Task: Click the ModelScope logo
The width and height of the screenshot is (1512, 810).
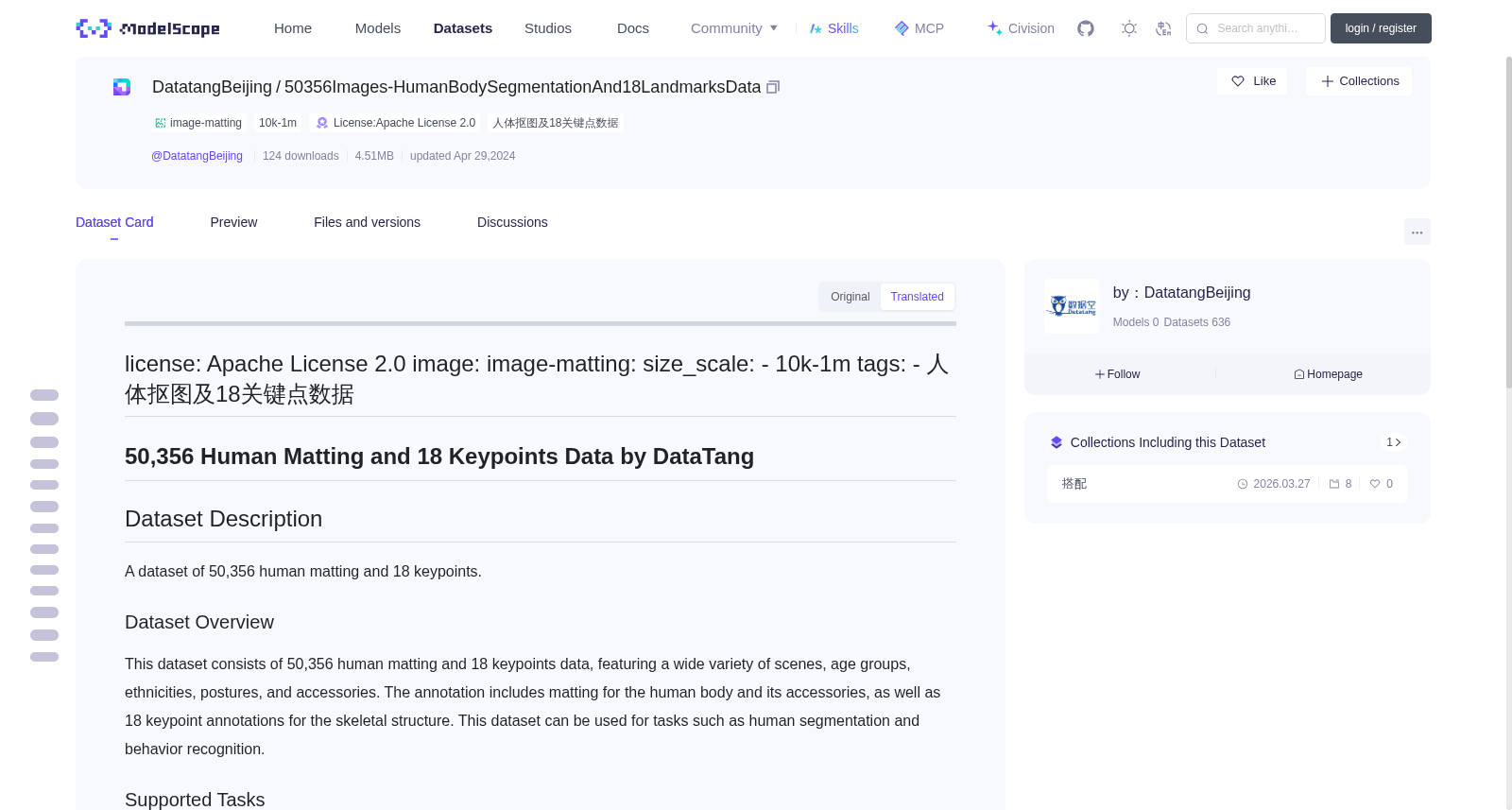Action: [147, 28]
